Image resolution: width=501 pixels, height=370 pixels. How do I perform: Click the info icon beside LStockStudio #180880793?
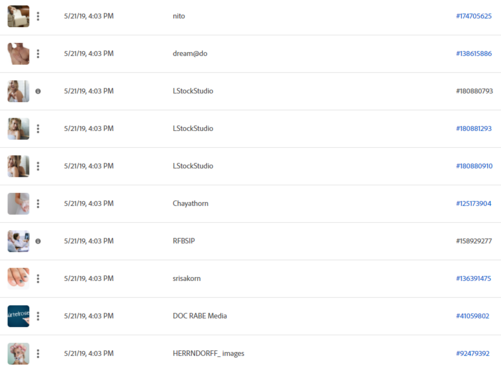(x=38, y=91)
